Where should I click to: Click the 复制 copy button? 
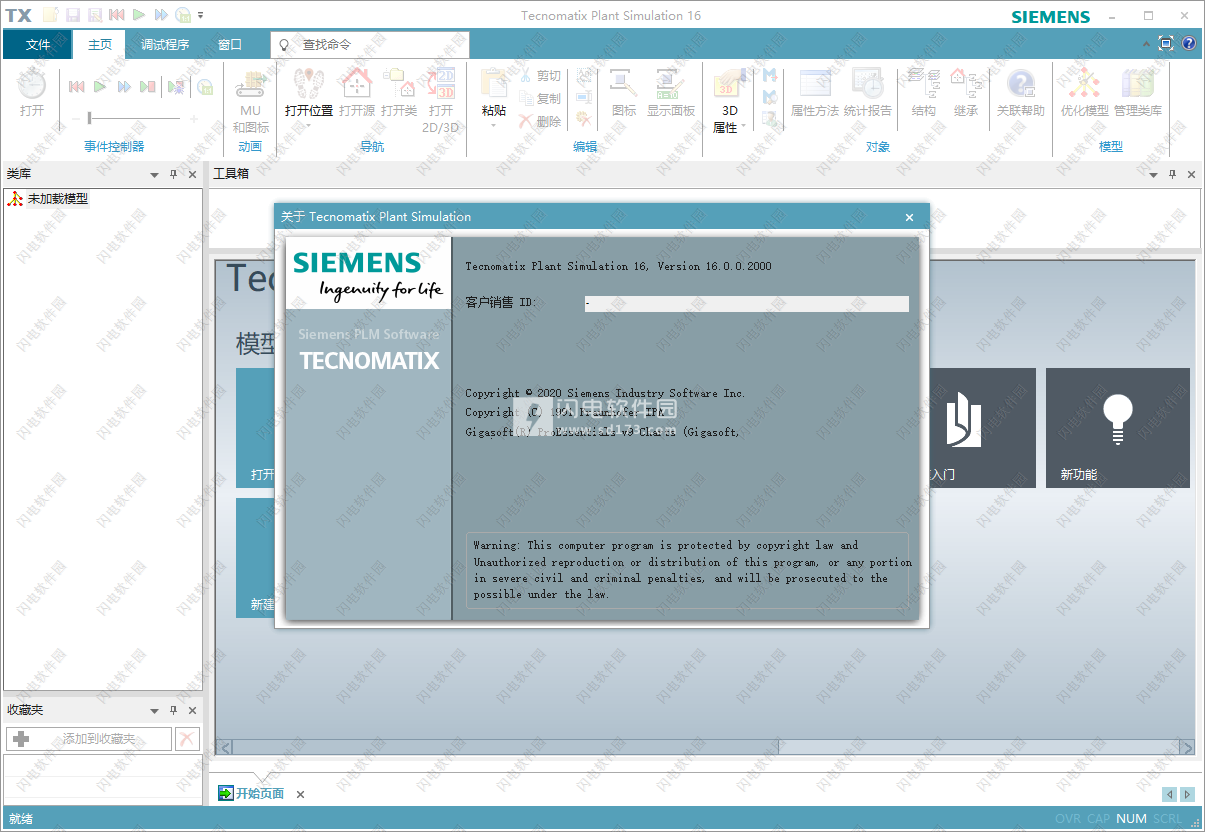click(x=540, y=98)
